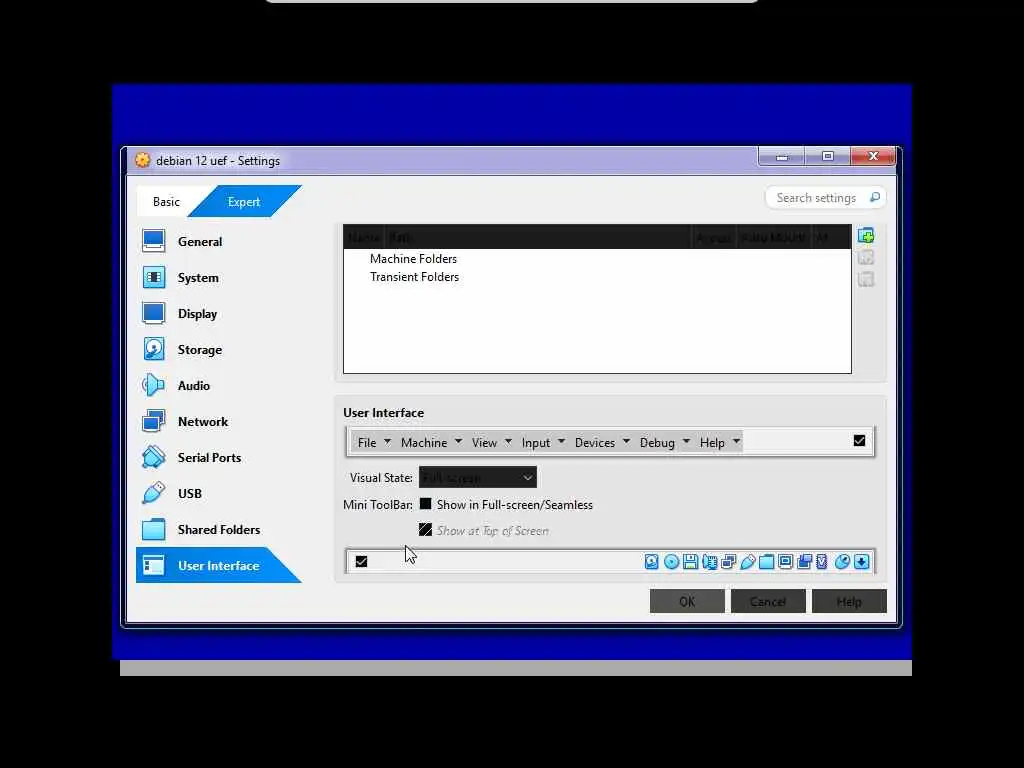
Task: Click the Machine menu item
Action: coord(424,443)
